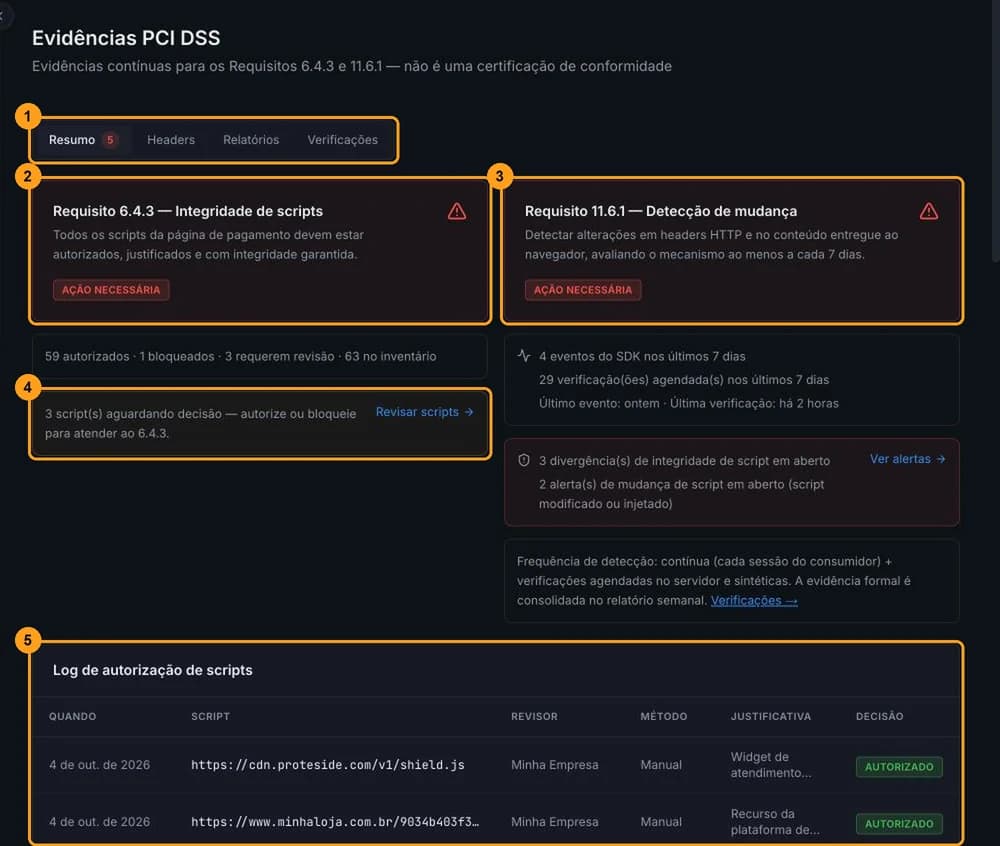Click the Requisito 11.6.1 card title
This screenshot has height=846, width=1000.
(661, 211)
